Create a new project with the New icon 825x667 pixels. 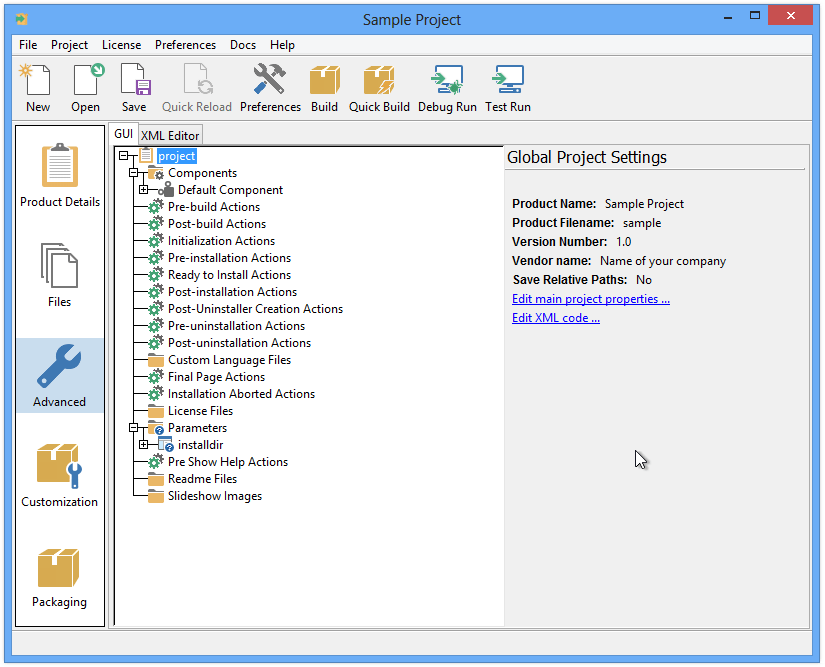[36, 87]
